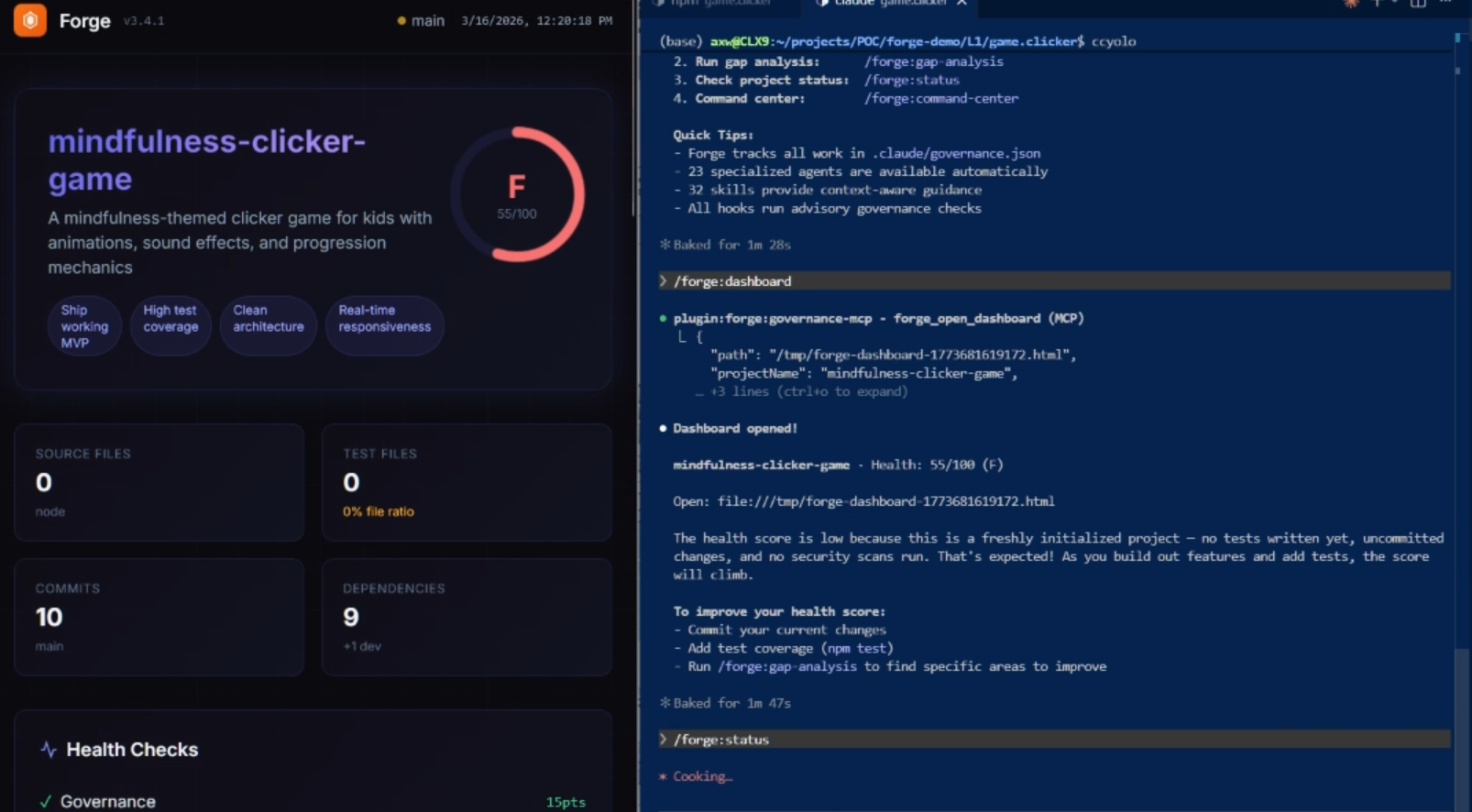Click /forge:gap-analysis in the Run gap analysis line
This screenshot has width=1472, height=812.
pyautogui.click(x=933, y=61)
